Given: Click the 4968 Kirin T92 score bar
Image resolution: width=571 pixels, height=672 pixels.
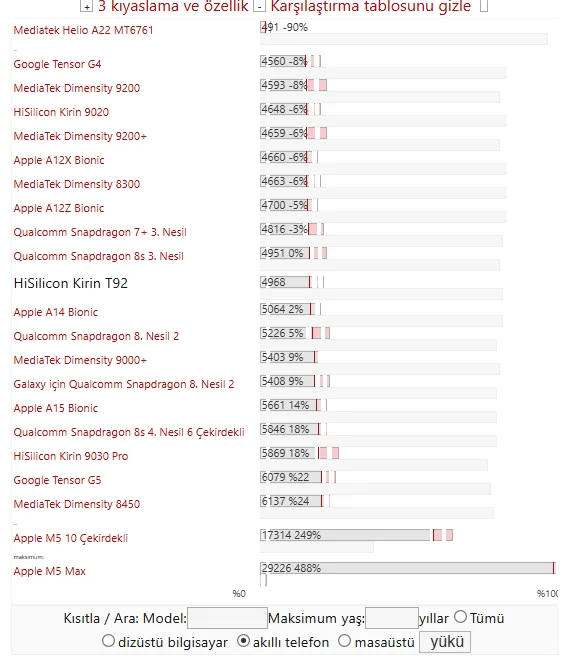Looking at the screenshot, I should (285, 282).
